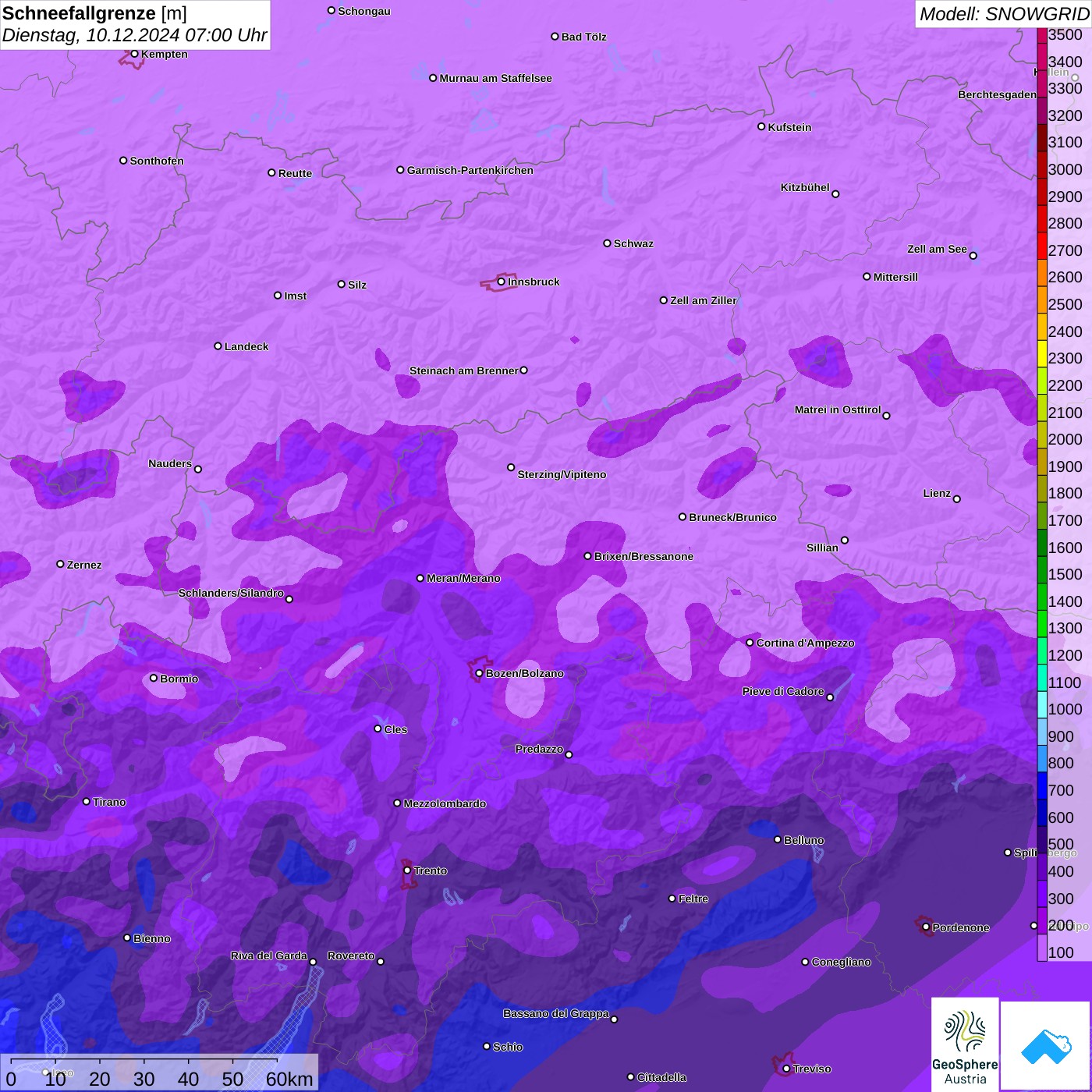Click the Steinach am Brenner label
1092x1092 pixels.
pyautogui.click(x=463, y=370)
